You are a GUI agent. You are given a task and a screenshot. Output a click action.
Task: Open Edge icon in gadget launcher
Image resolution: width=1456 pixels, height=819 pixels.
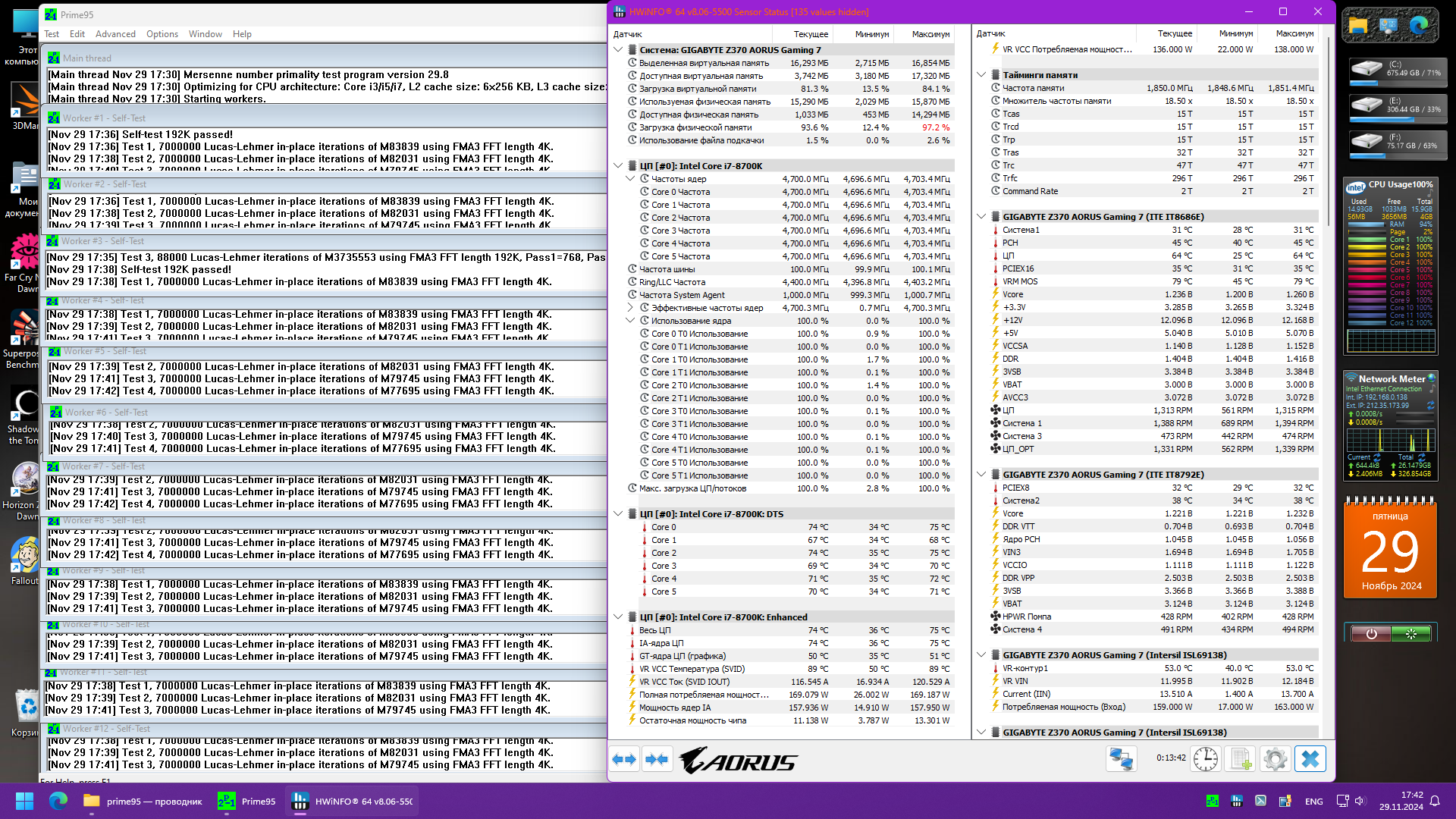[1419, 26]
